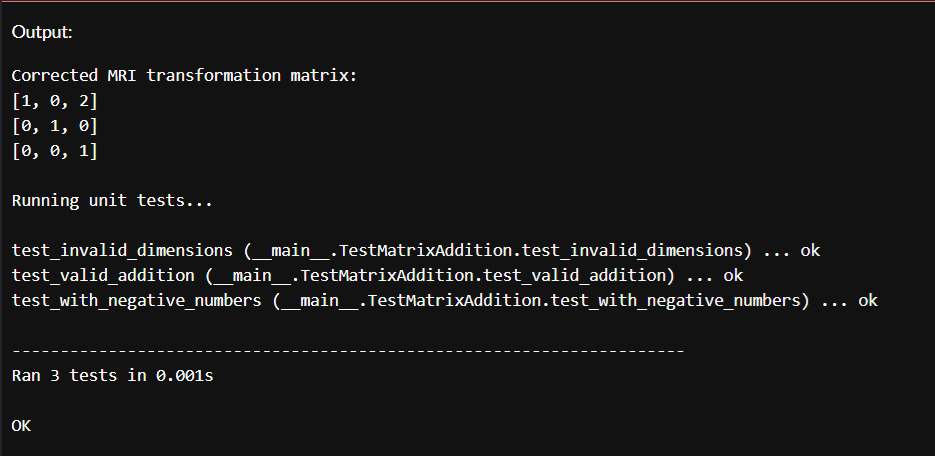Click the test_valid_addition test name
The image size is (935, 456).
104,275
